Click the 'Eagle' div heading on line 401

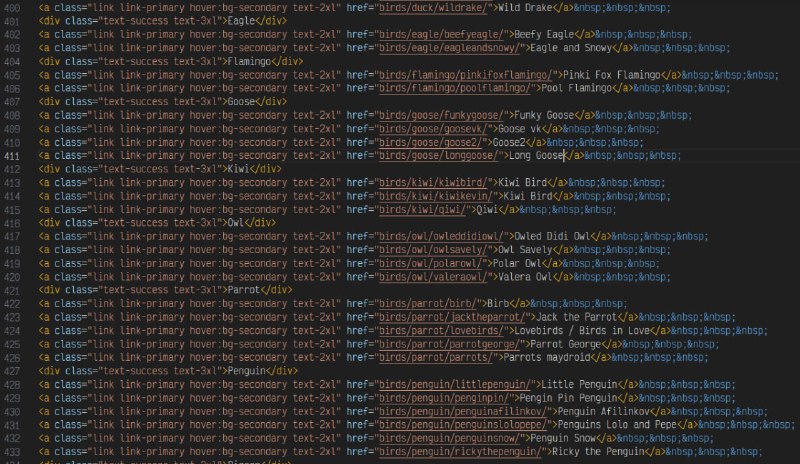pos(241,21)
